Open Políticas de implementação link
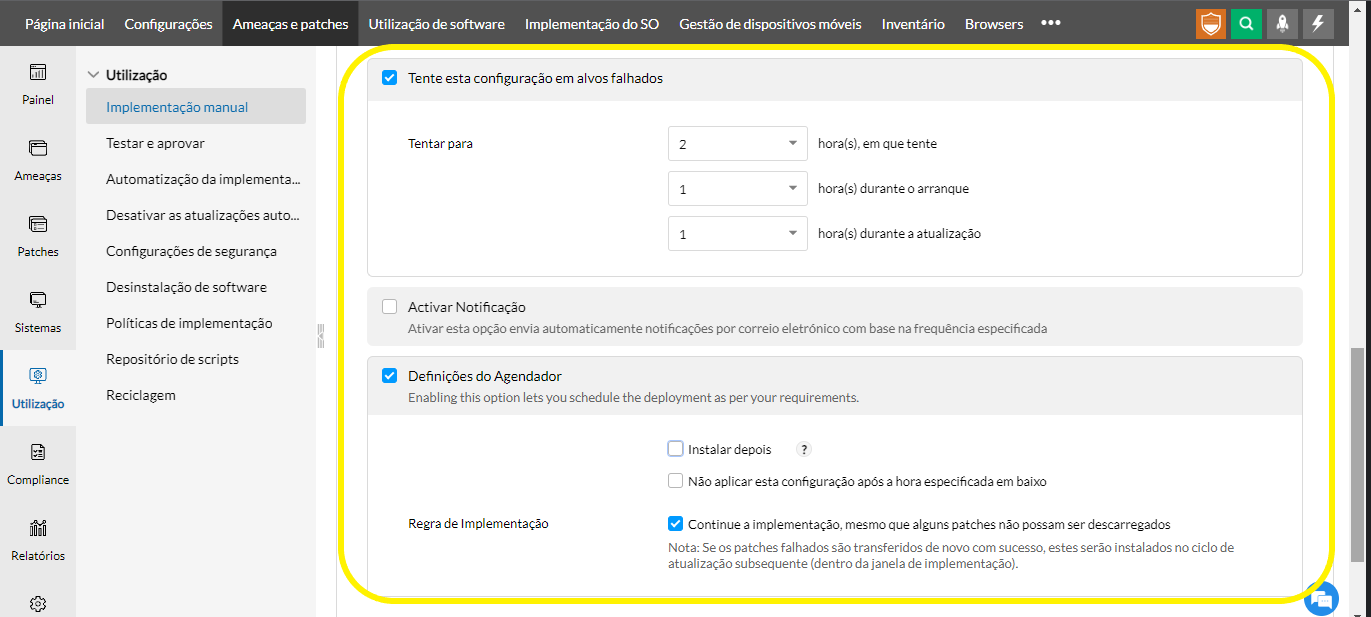The height and width of the screenshot is (617, 1371). (189, 323)
